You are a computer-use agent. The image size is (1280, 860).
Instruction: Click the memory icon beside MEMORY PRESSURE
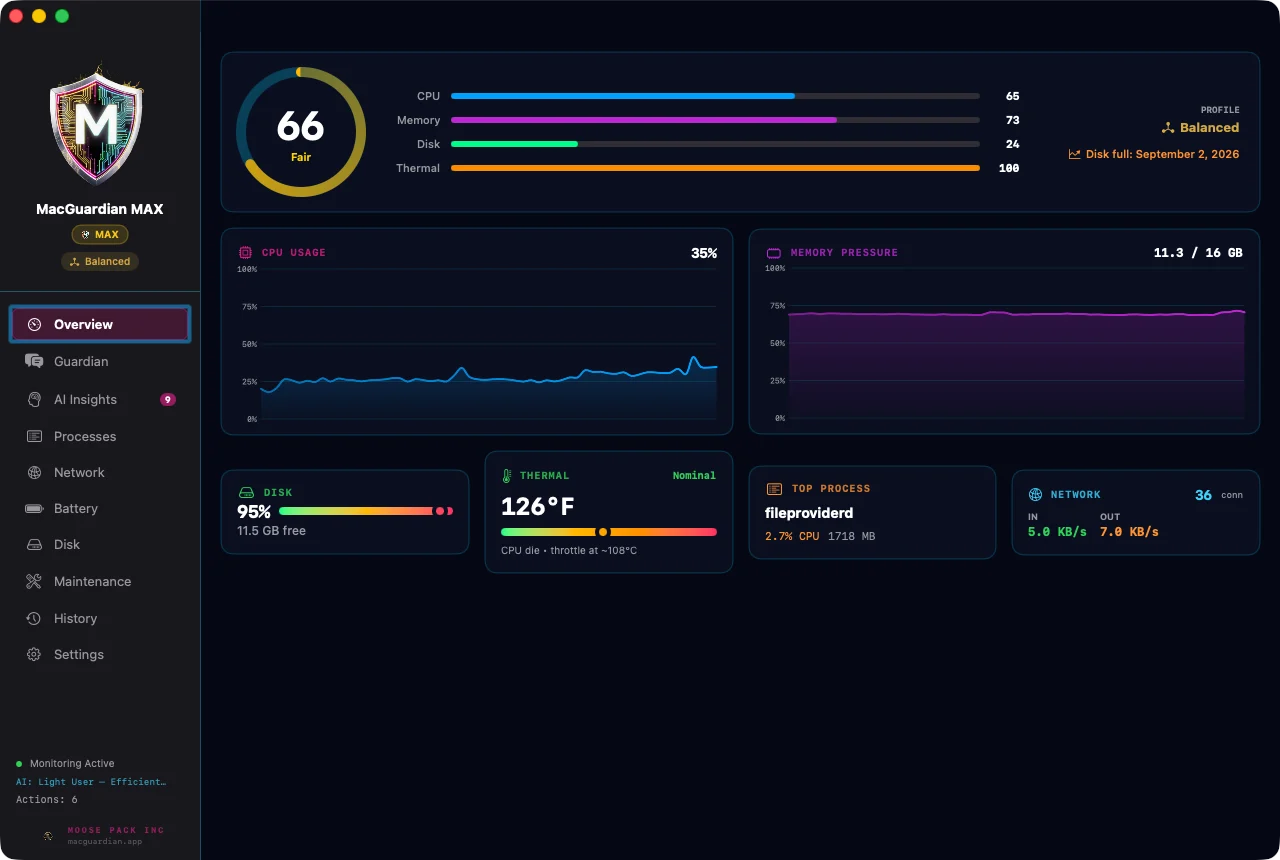773,253
